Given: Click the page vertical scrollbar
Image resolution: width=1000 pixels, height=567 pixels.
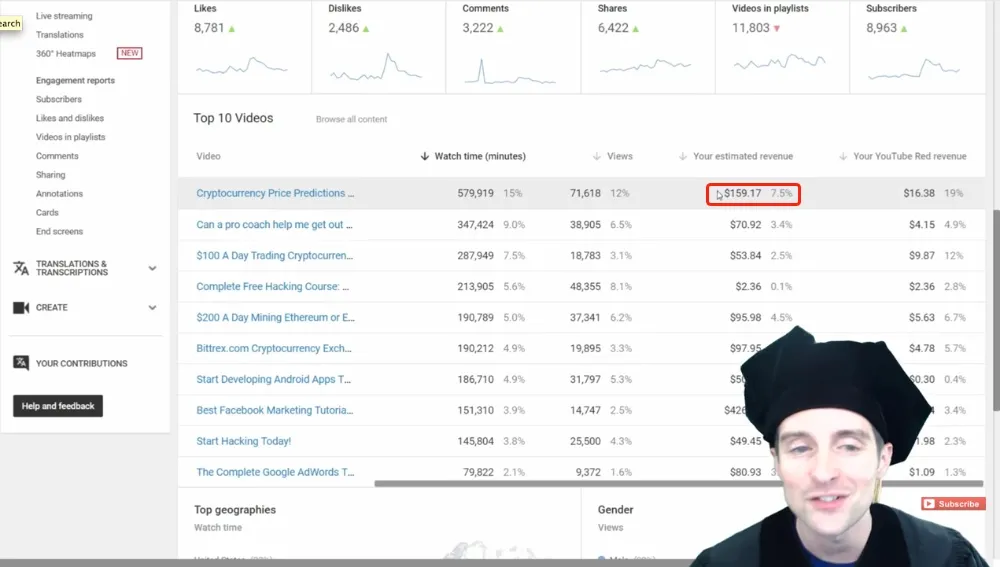Looking at the screenshot, I should 996,310.
